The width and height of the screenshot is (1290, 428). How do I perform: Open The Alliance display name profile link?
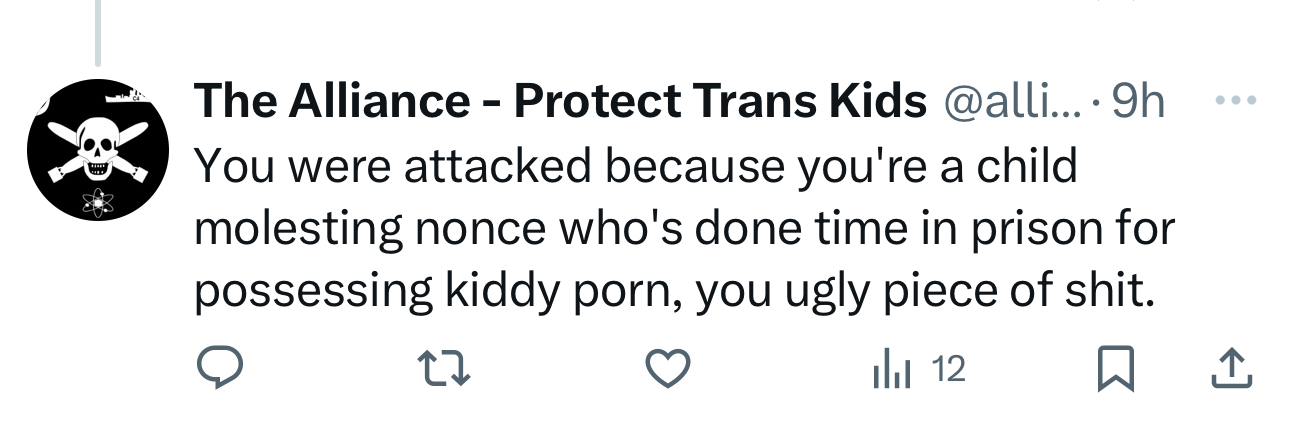330,100
